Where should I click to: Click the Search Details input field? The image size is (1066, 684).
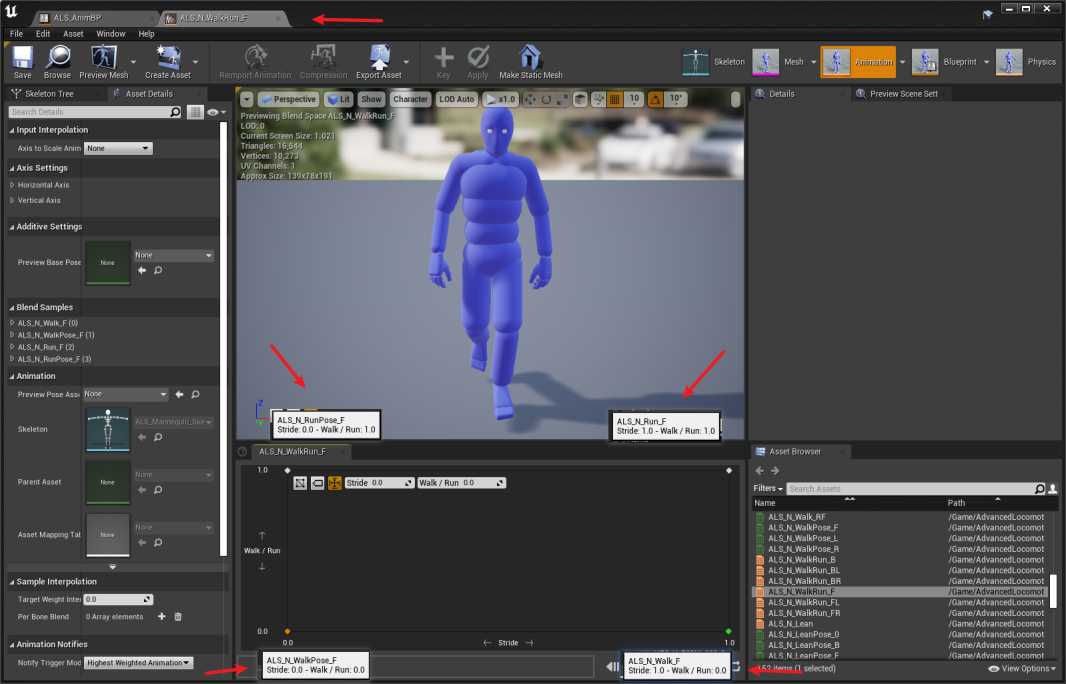[x=89, y=112]
